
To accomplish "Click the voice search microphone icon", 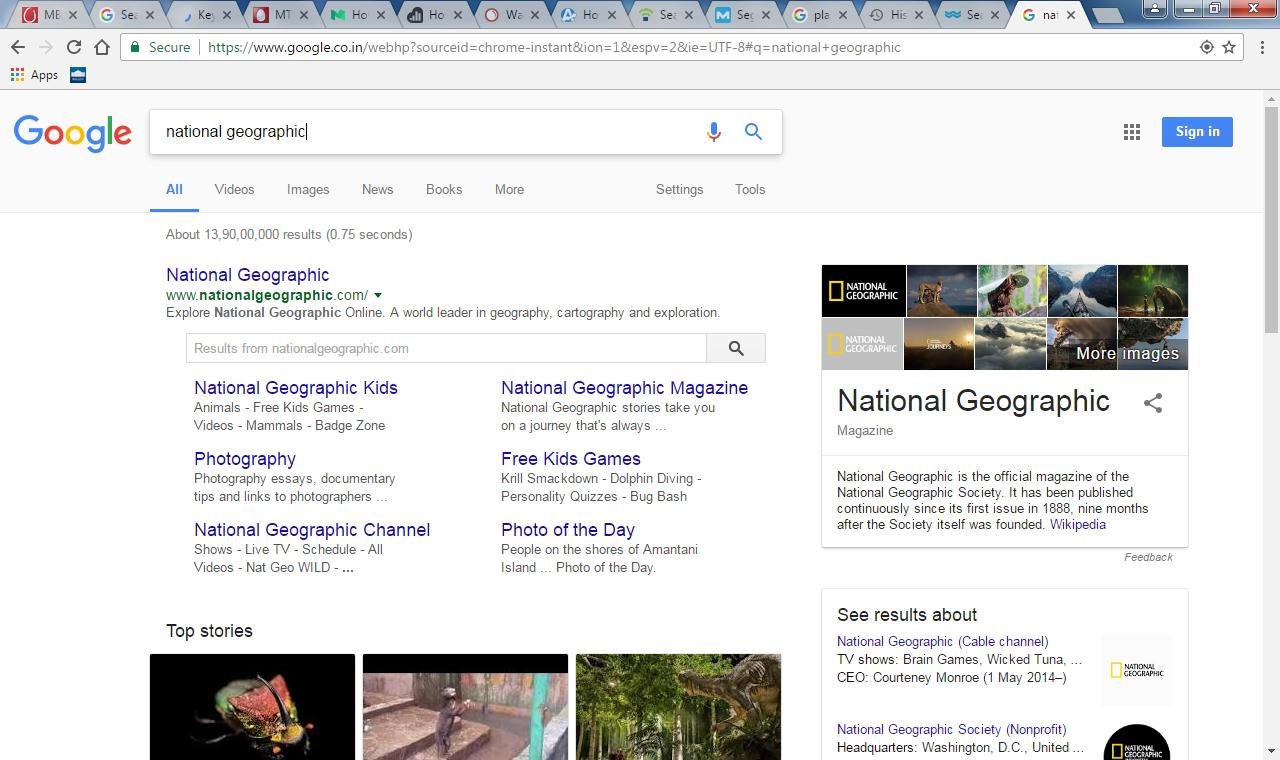I will tap(713, 132).
